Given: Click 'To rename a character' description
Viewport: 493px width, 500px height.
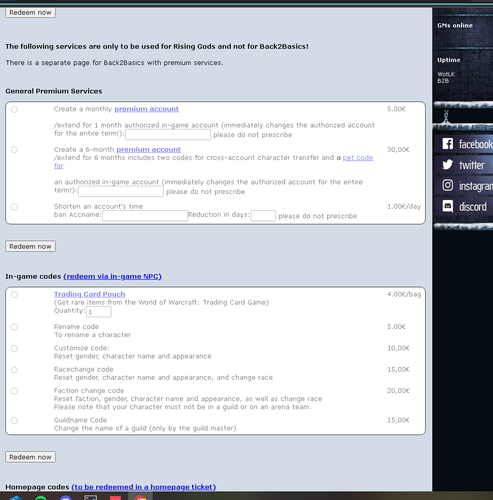Looking at the screenshot, I should (x=92, y=335).
